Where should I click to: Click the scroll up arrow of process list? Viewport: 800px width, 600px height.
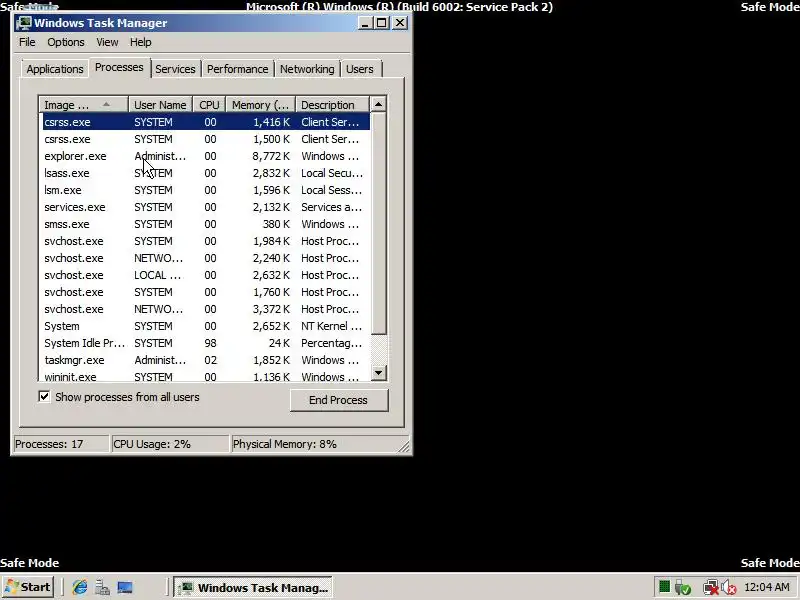click(378, 104)
